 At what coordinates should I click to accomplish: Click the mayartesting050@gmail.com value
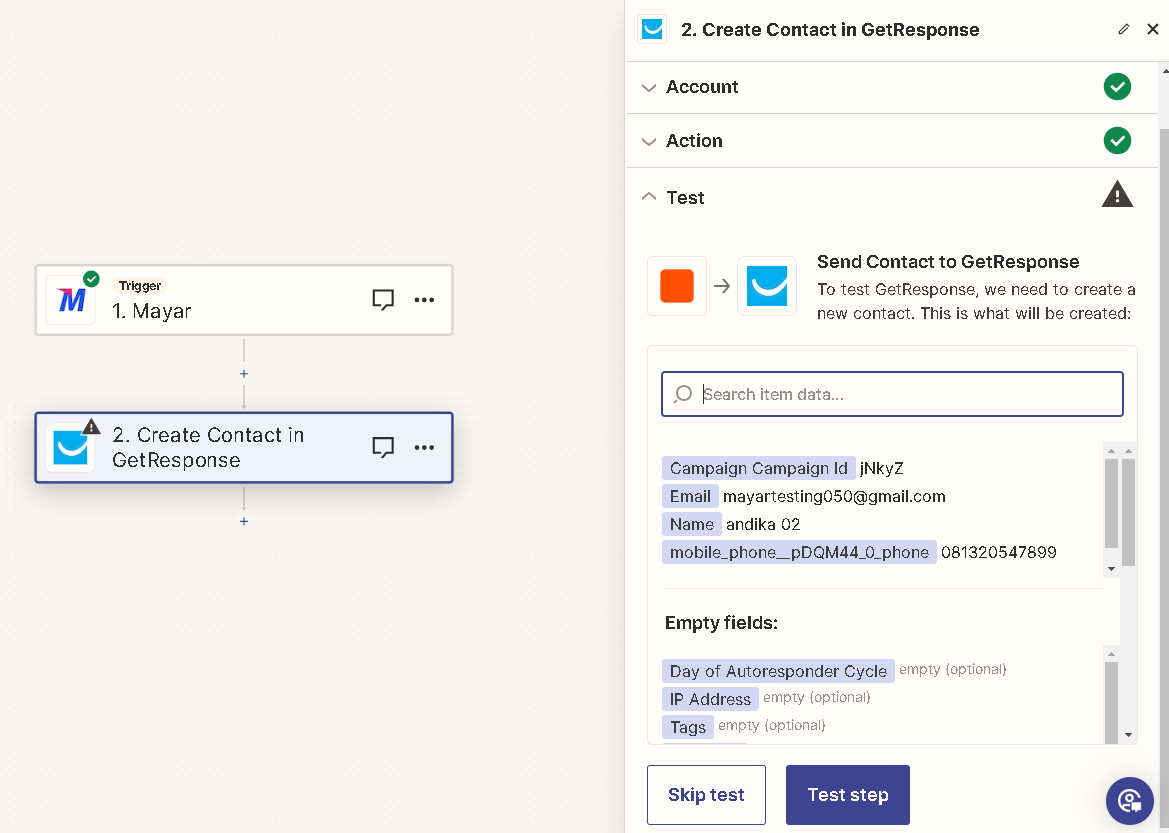834,497
